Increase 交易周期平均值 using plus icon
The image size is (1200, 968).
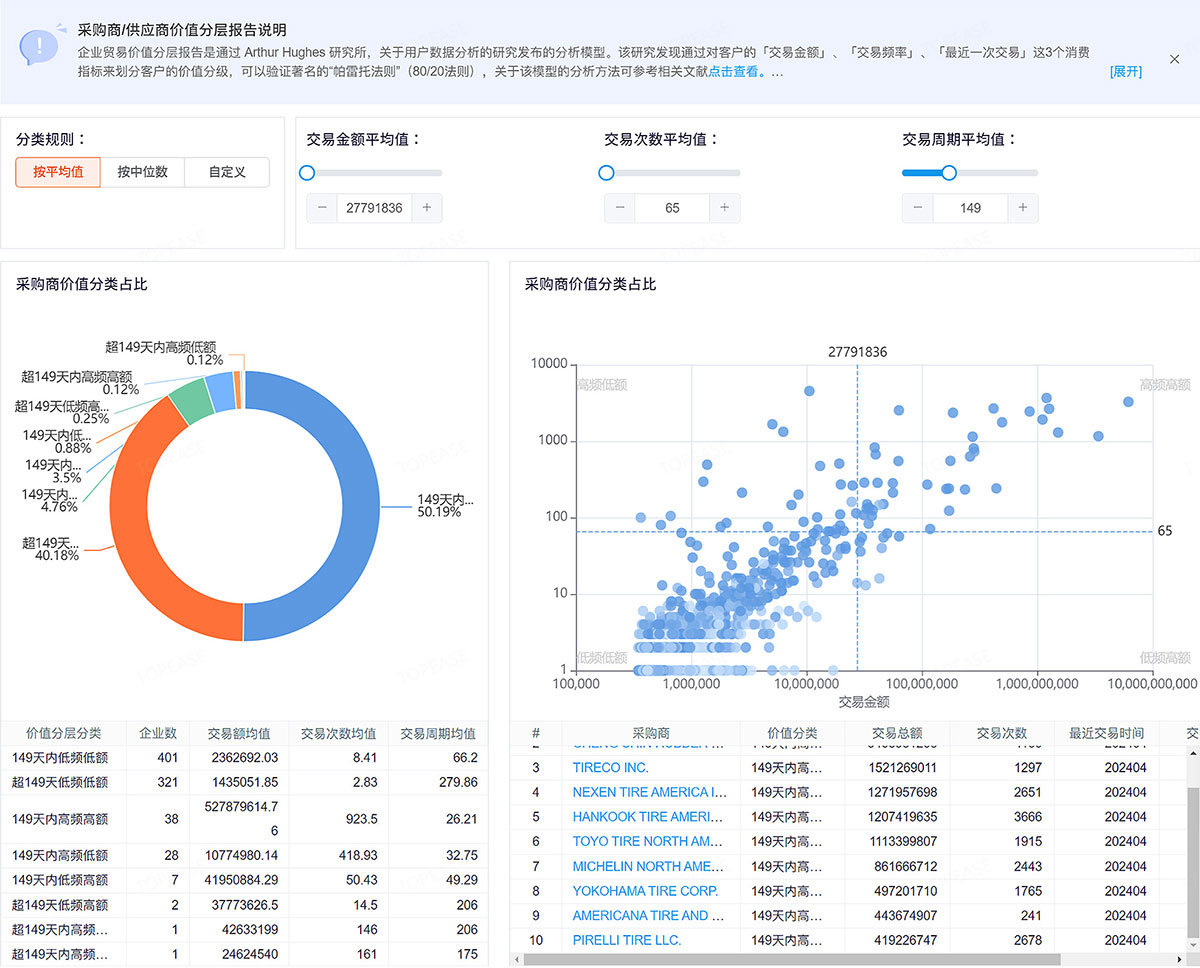coord(1023,208)
